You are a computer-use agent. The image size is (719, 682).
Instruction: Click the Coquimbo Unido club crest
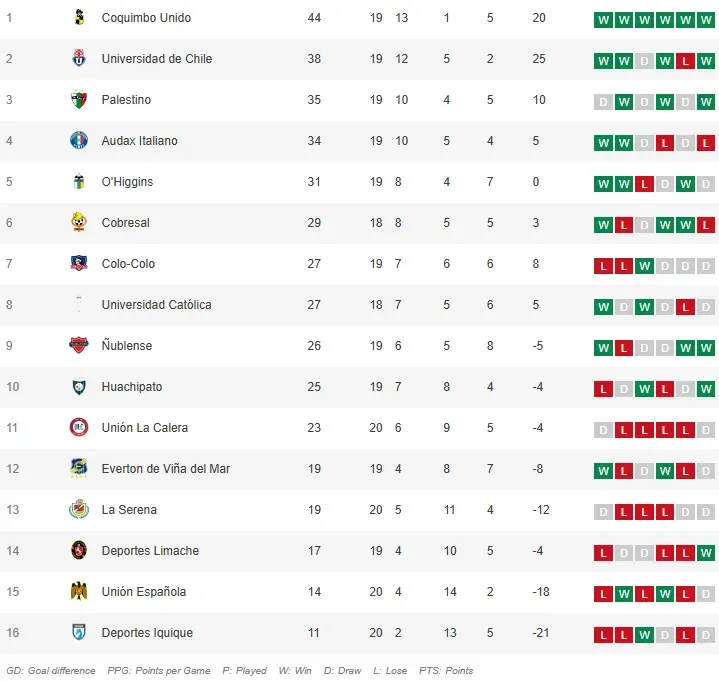click(79, 18)
